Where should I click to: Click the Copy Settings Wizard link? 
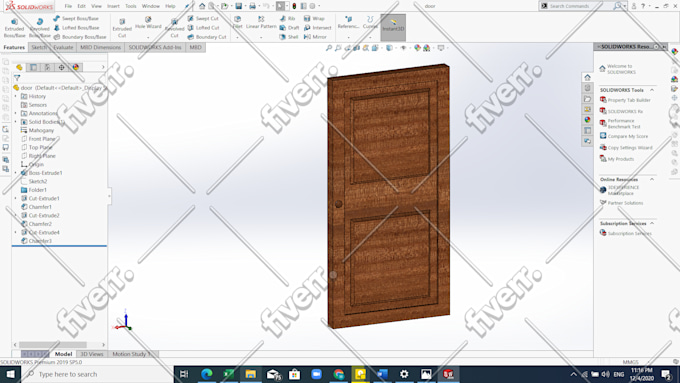[626, 148]
